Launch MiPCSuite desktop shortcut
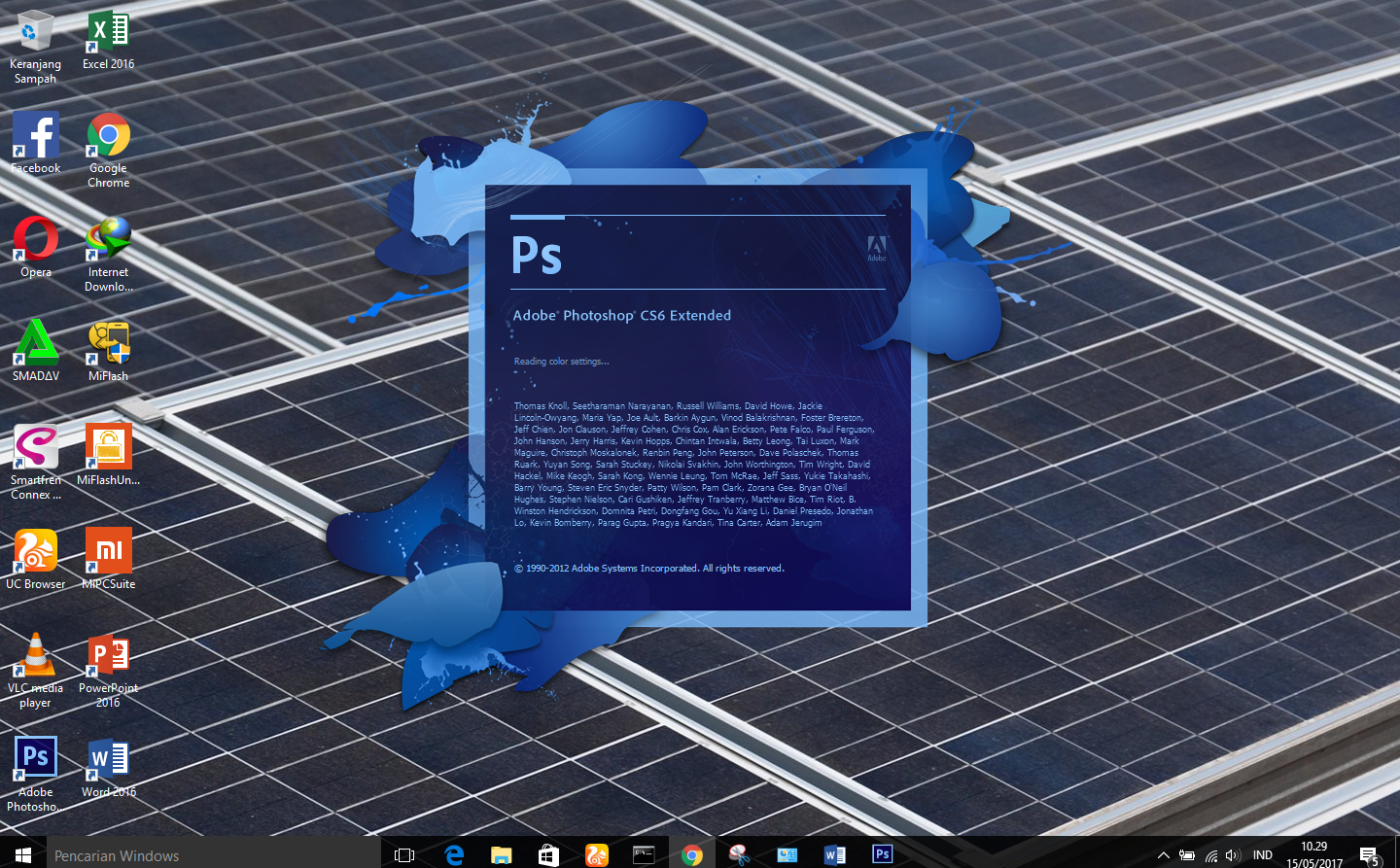1400x868 pixels. coord(108,559)
